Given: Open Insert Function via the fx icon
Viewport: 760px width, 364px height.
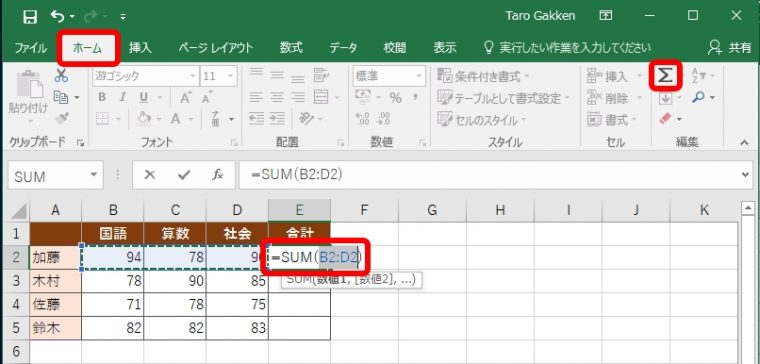Looking at the screenshot, I should click(x=217, y=175).
